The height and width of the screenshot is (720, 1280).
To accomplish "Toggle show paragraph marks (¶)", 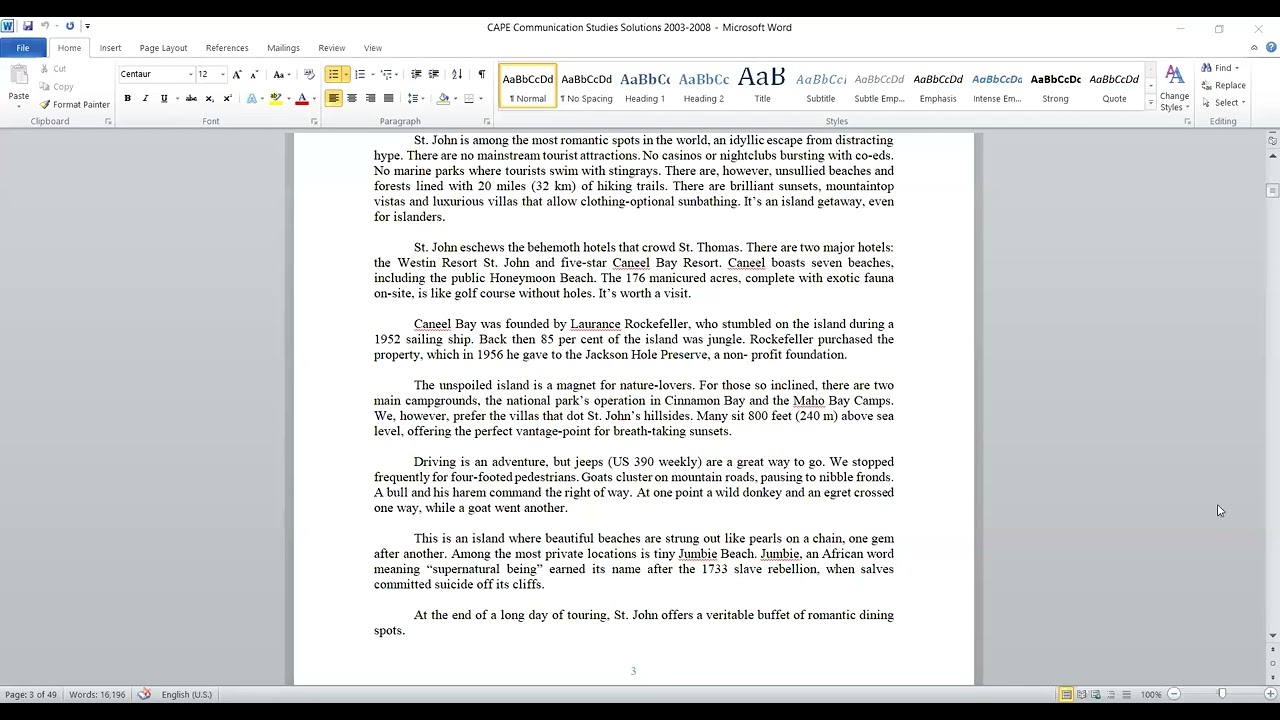I will 481,74.
